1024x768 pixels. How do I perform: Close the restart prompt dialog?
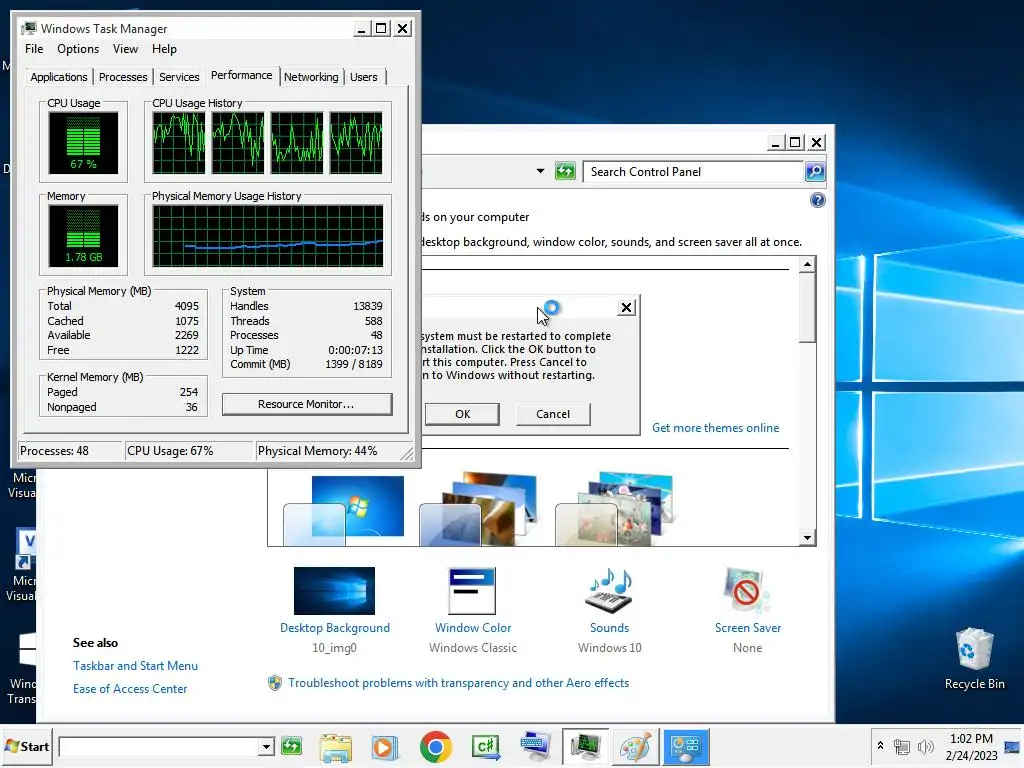626,308
